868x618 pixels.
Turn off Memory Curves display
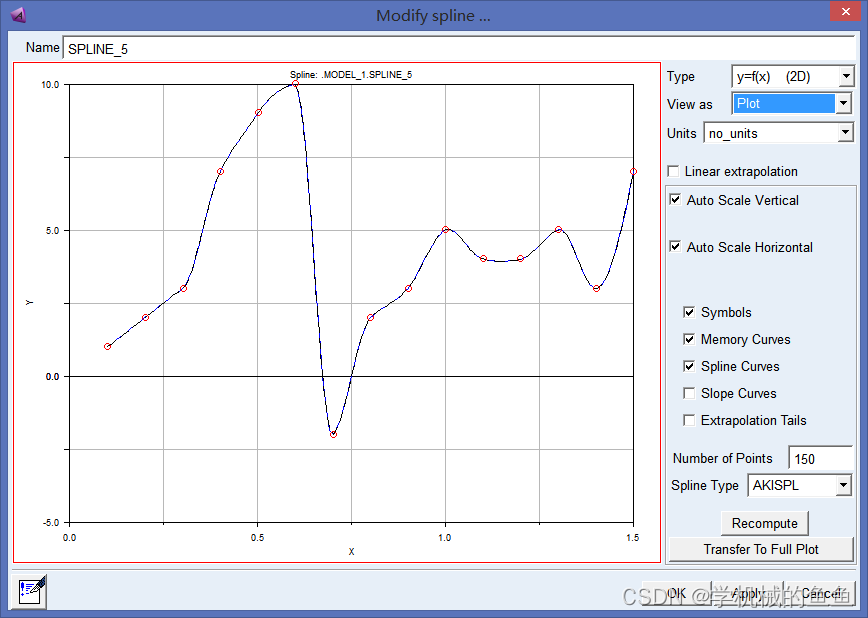click(x=689, y=340)
